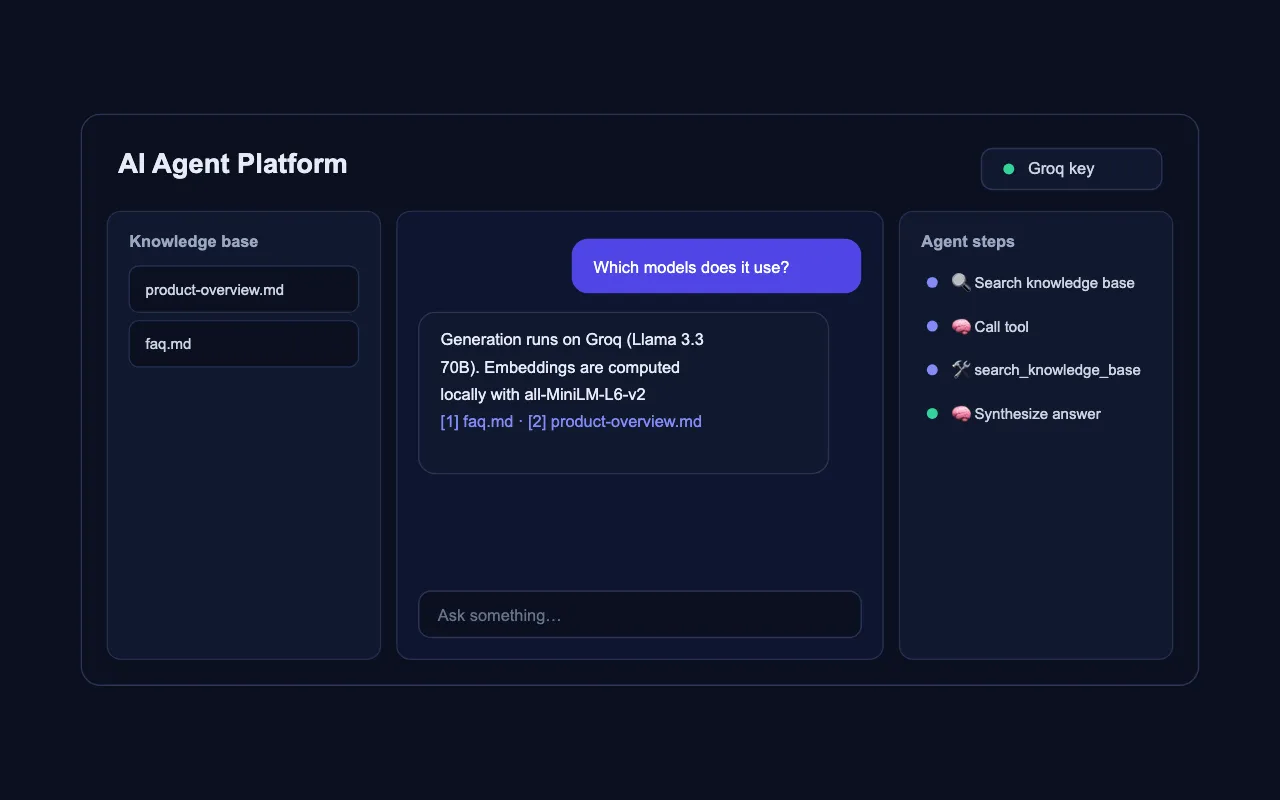This screenshot has width=1280, height=800.
Task: Click the green status dot in Groq key
Action: click(x=1009, y=169)
